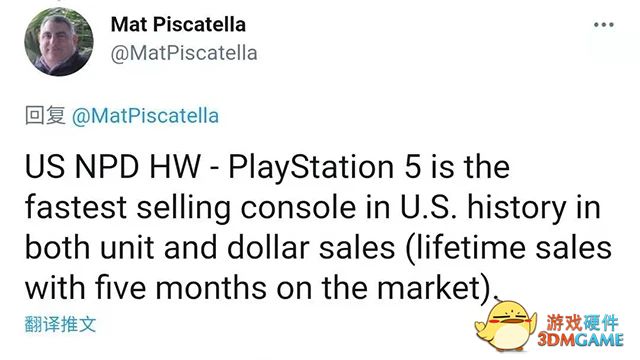The height and width of the screenshot is (360, 640).
Task: Open the three-dot more options menu
Action: click(604, 25)
